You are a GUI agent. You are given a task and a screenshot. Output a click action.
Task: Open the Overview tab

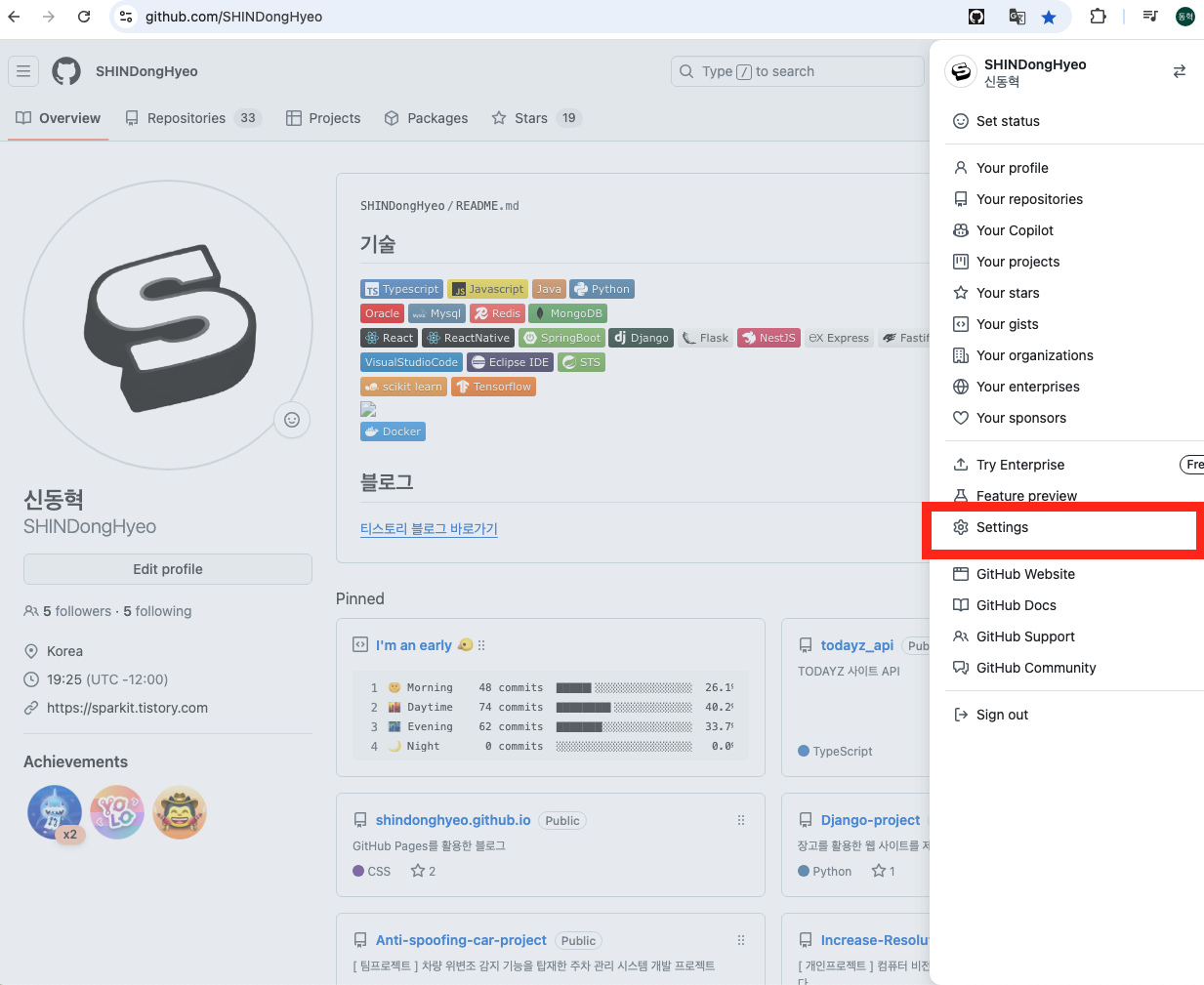click(x=59, y=118)
